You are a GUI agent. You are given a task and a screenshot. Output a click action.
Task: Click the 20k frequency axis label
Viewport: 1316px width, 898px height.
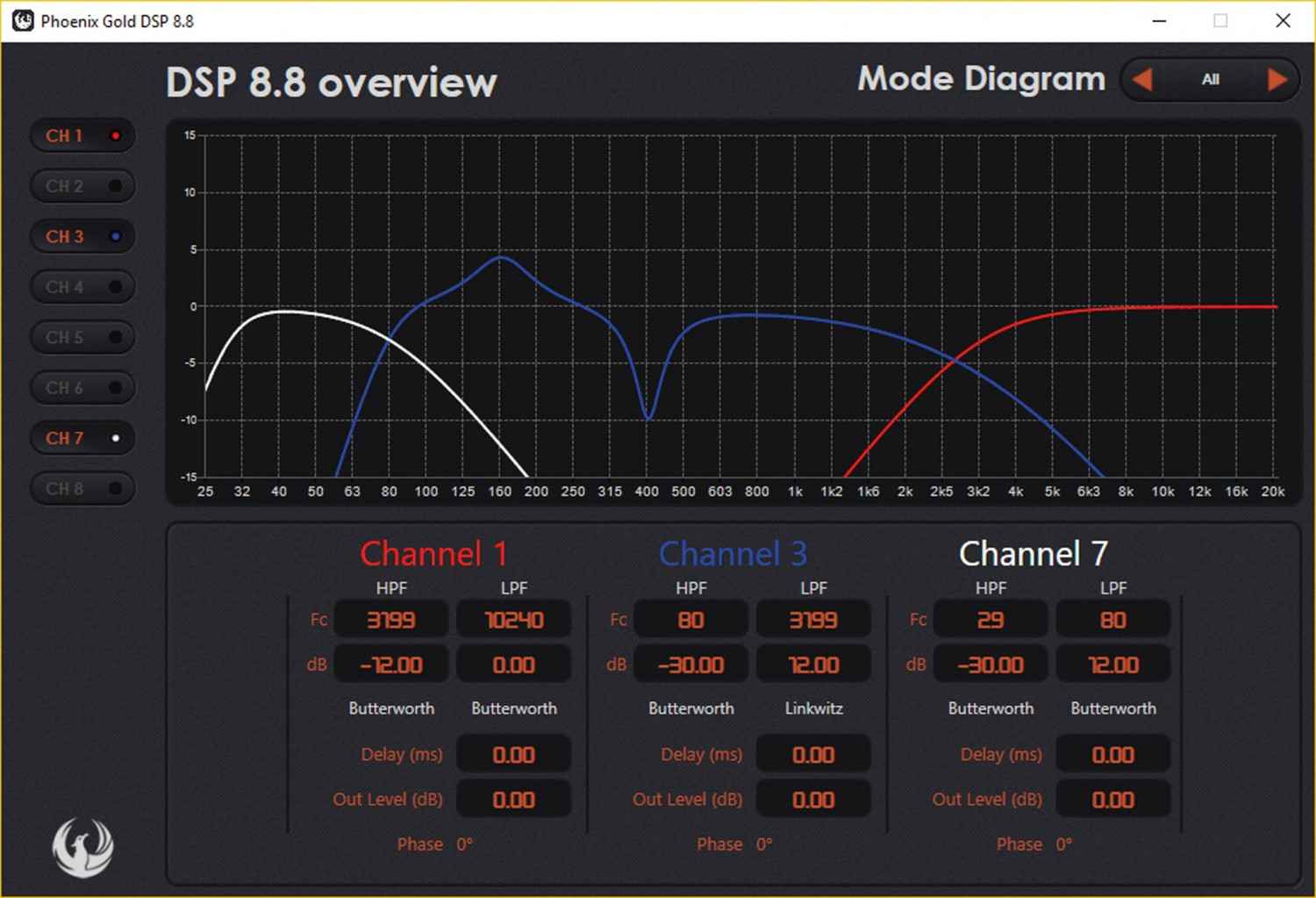[1273, 492]
